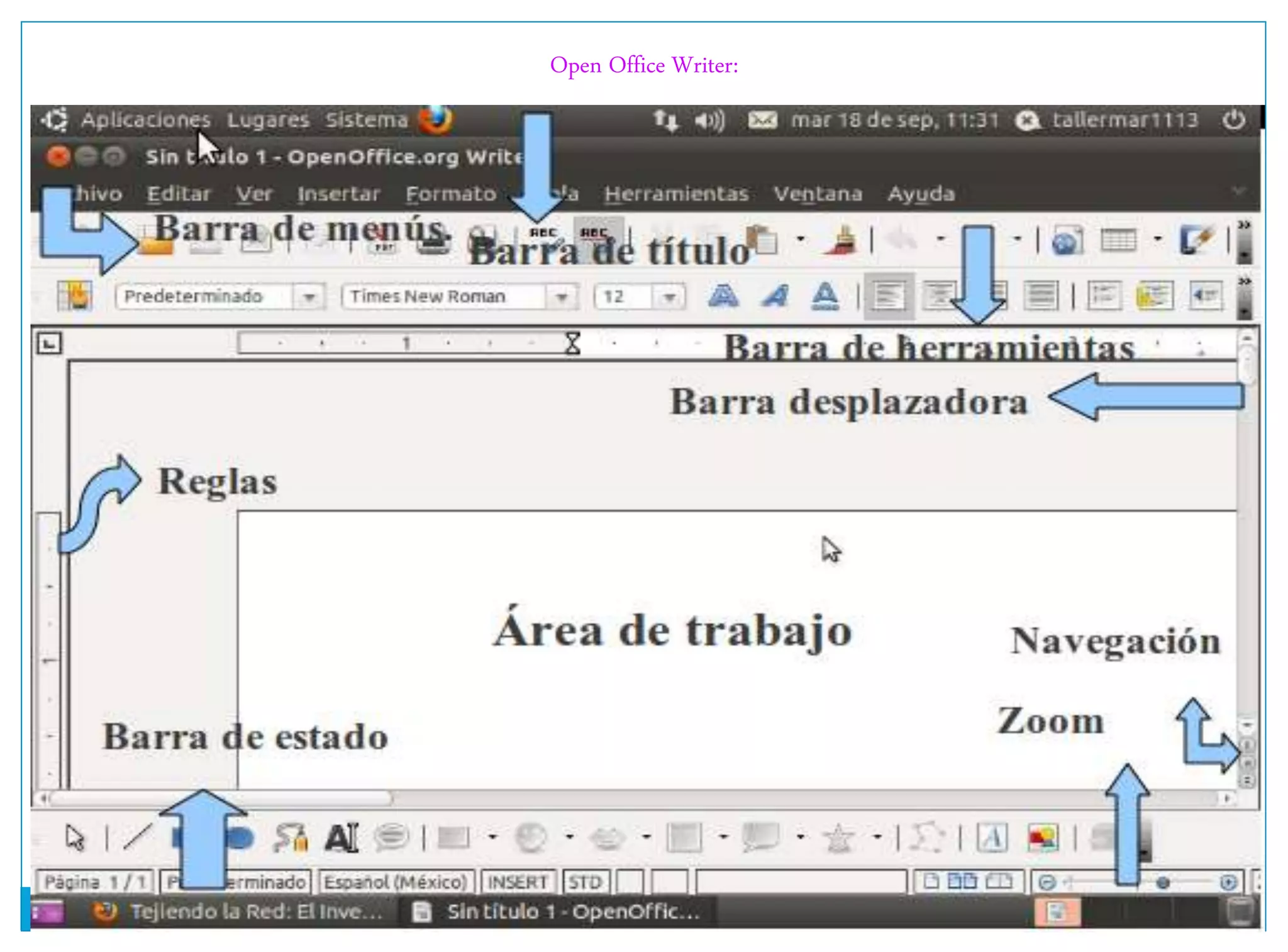Image resolution: width=1288 pixels, height=952 pixels.
Task: Toggle left text alignment button
Action: [x=887, y=296]
